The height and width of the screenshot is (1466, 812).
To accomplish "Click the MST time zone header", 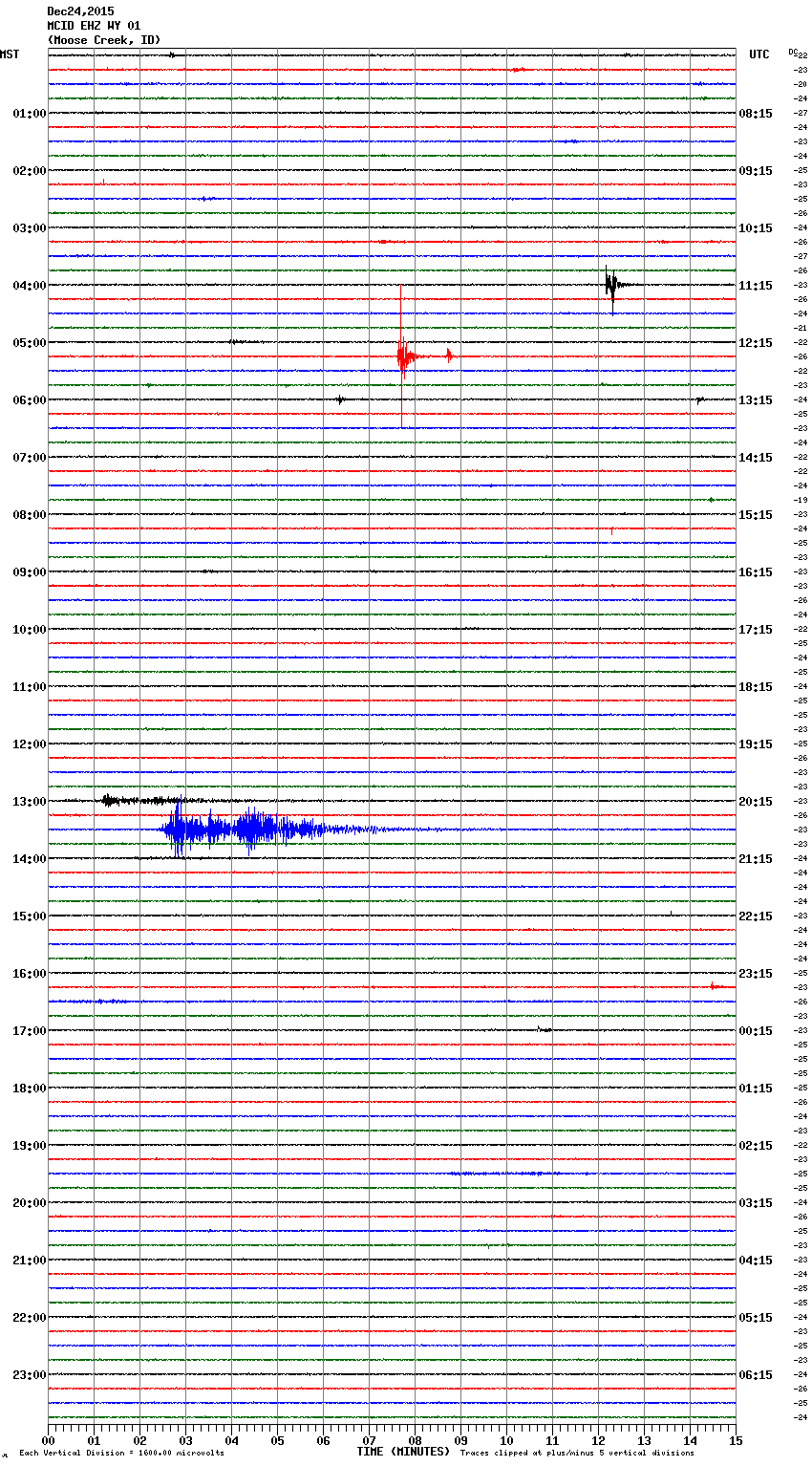I will coord(10,54).
